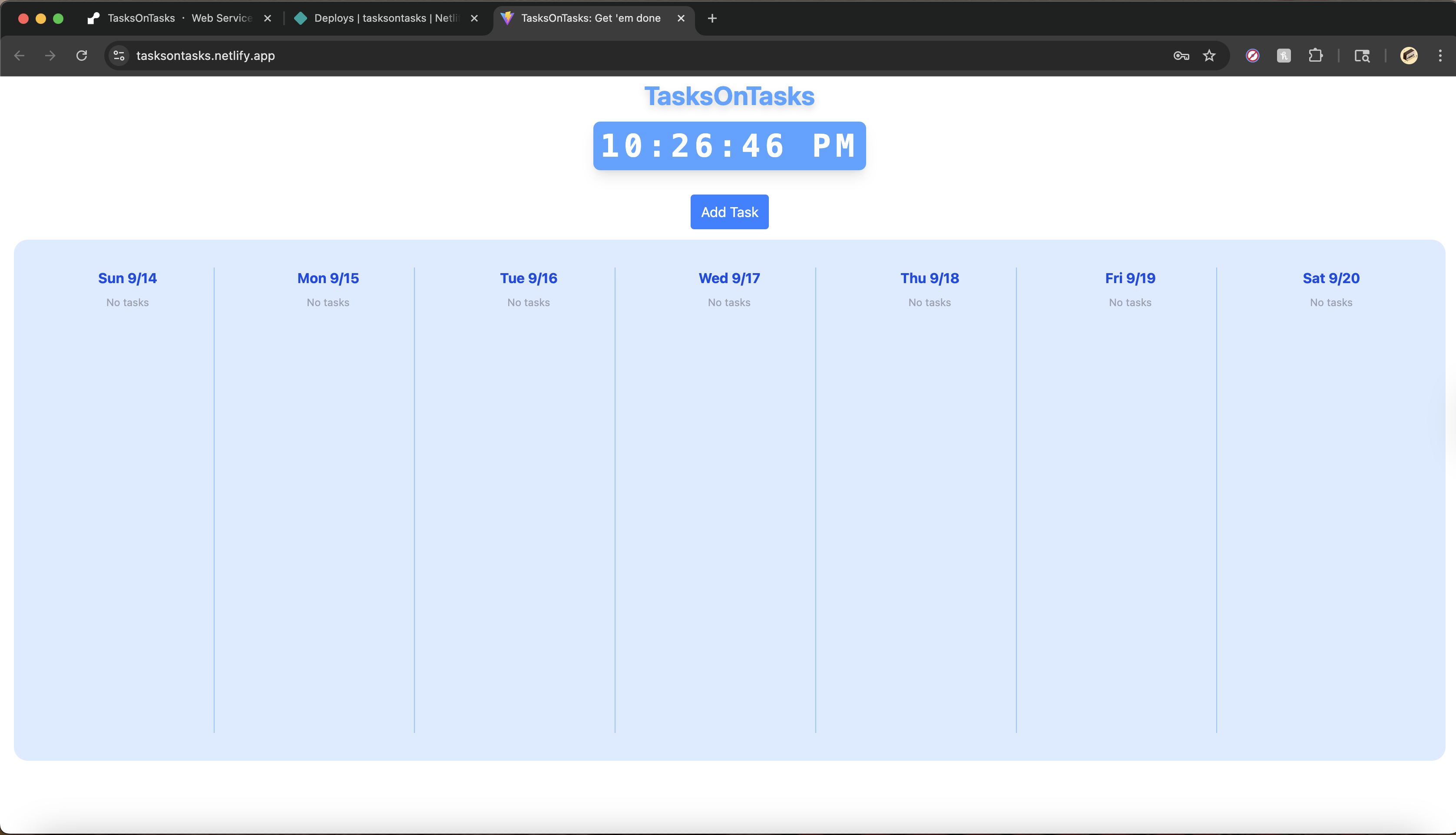Close the Deploys tasksontasks Netlify tab
Image resolution: width=1456 pixels, height=835 pixels.
[x=474, y=18]
